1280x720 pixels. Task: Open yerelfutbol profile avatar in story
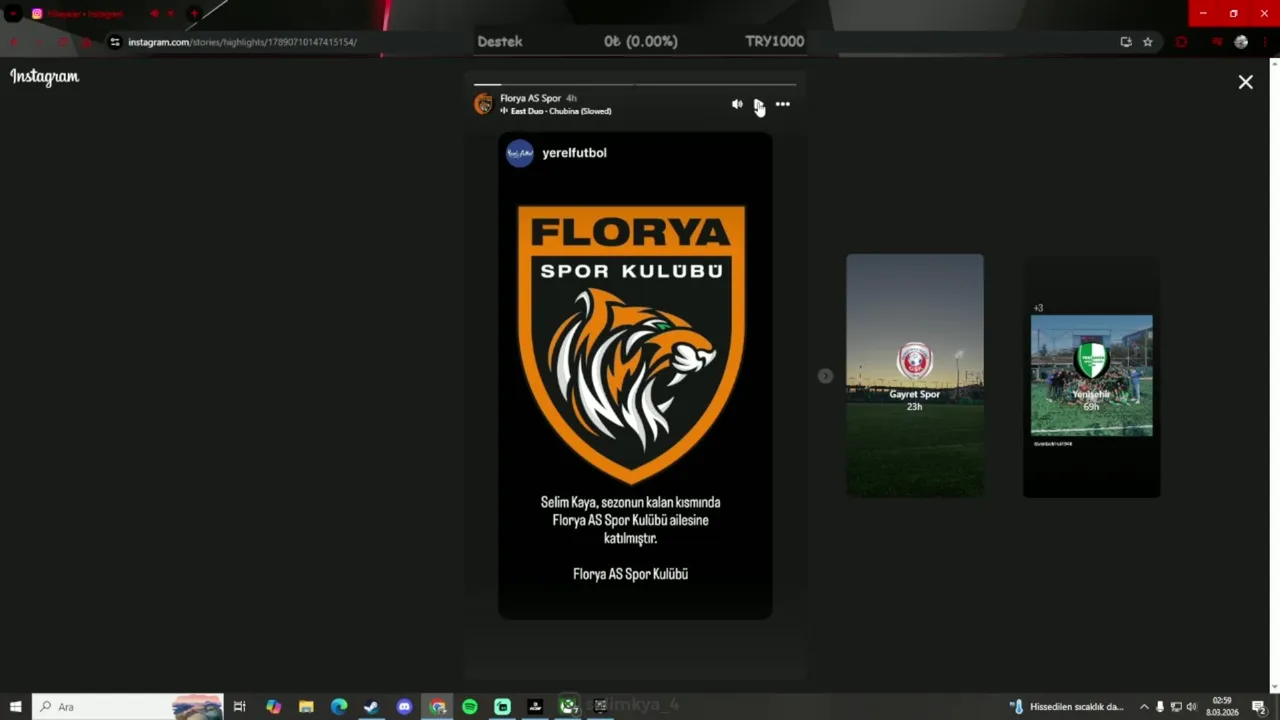(x=519, y=153)
